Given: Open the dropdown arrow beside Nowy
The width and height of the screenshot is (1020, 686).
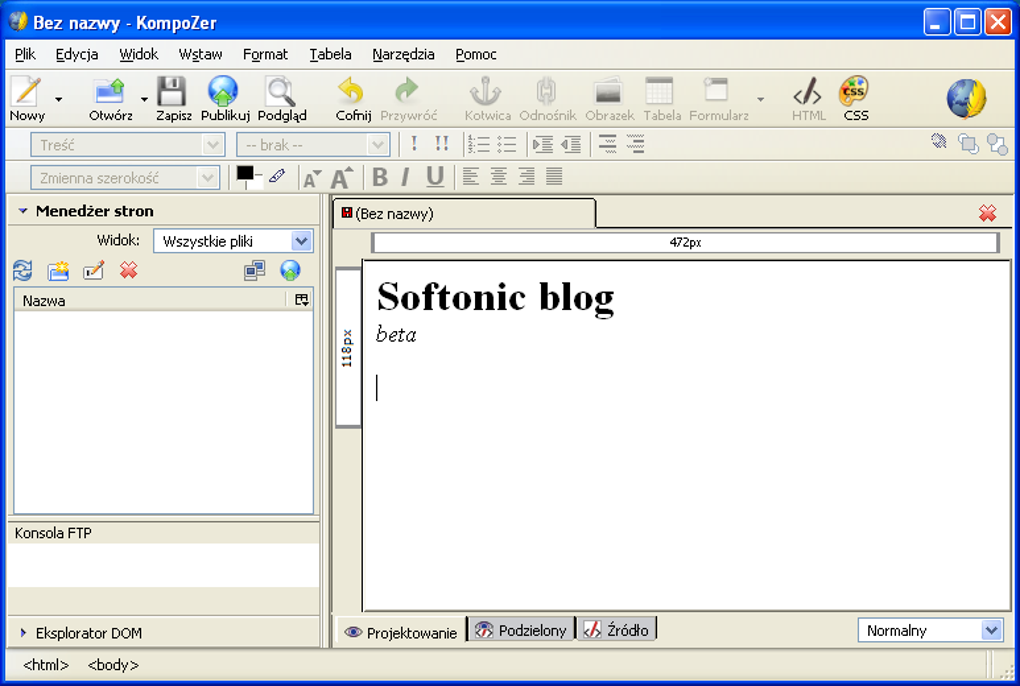Looking at the screenshot, I should pyautogui.click(x=59, y=99).
